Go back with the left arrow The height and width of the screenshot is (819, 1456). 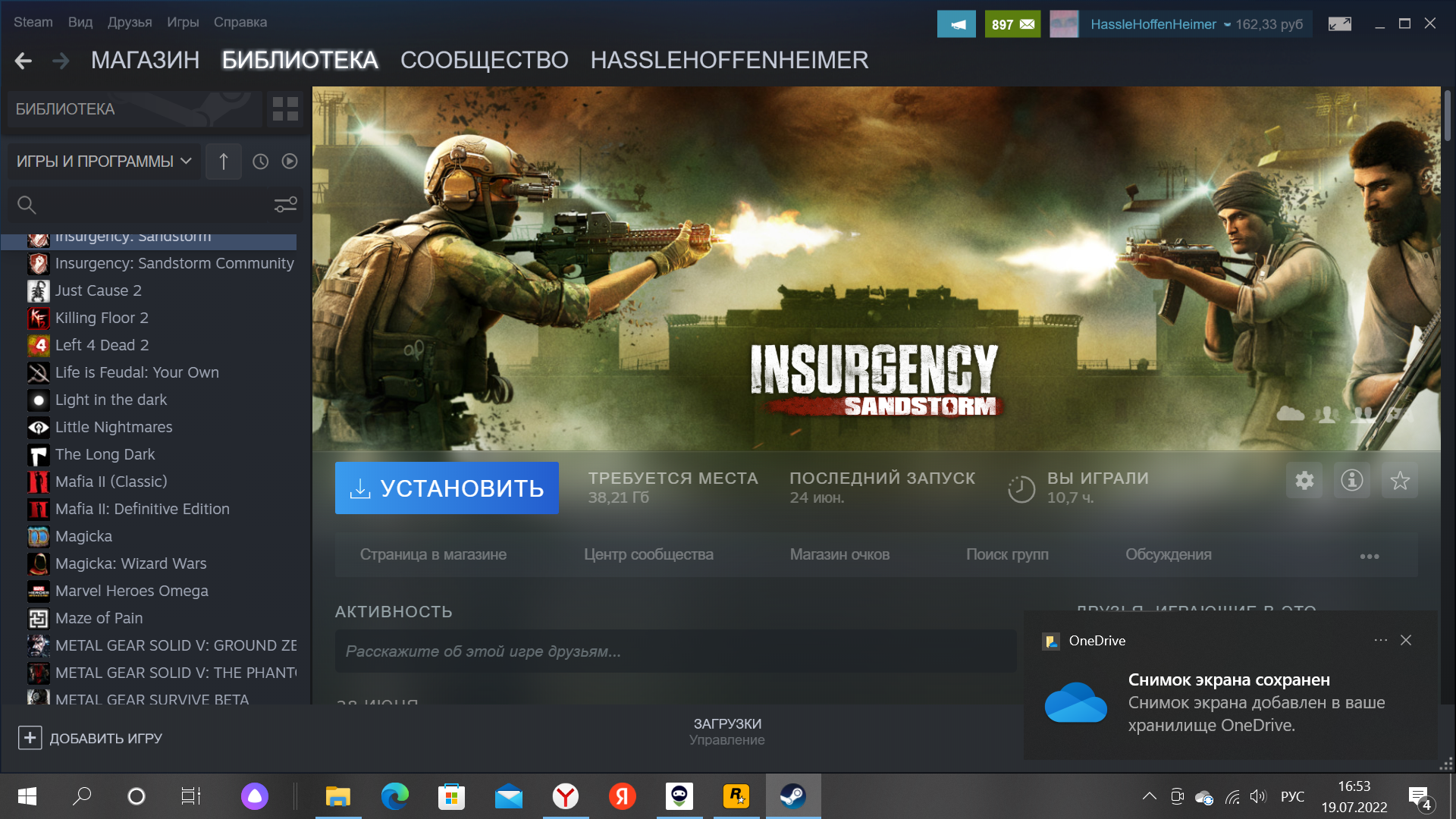tap(24, 61)
